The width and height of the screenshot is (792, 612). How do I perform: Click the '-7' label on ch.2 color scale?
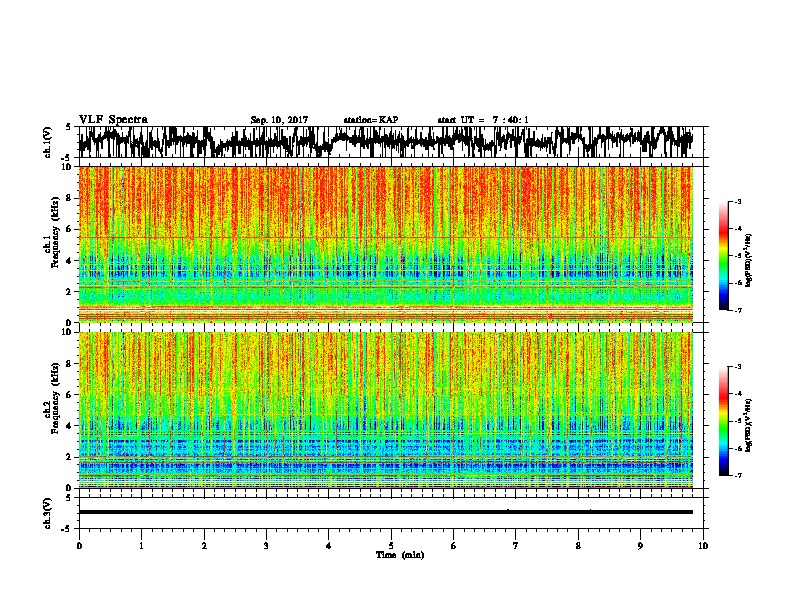pyautogui.click(x=737, y=475)
